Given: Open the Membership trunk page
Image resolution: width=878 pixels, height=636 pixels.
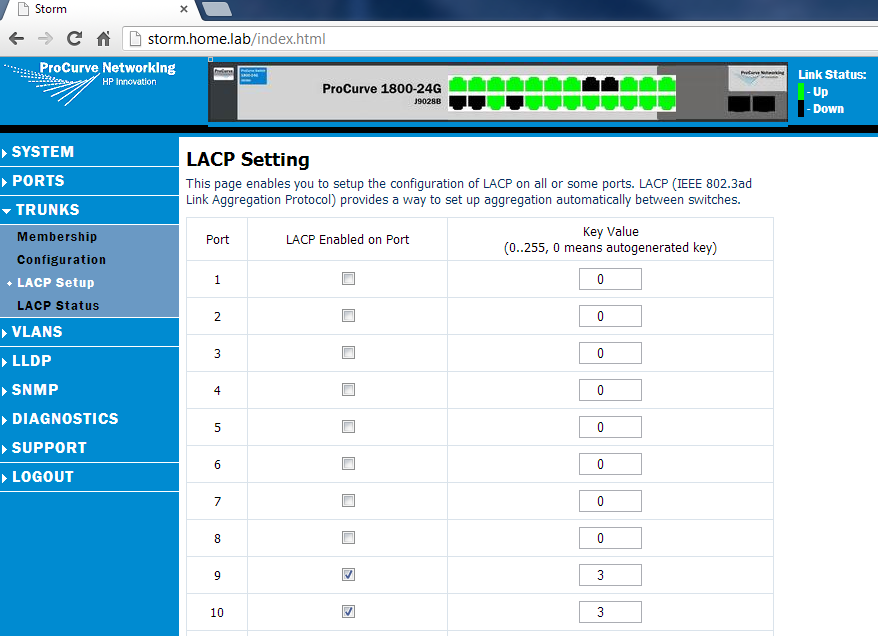Looking at the screenshot, I should pos(57,237).
